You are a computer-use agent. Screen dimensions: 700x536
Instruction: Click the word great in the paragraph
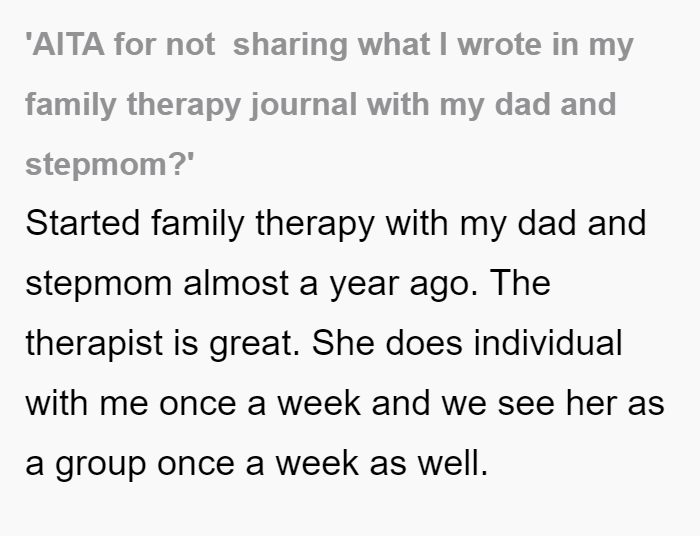[254, 345]
